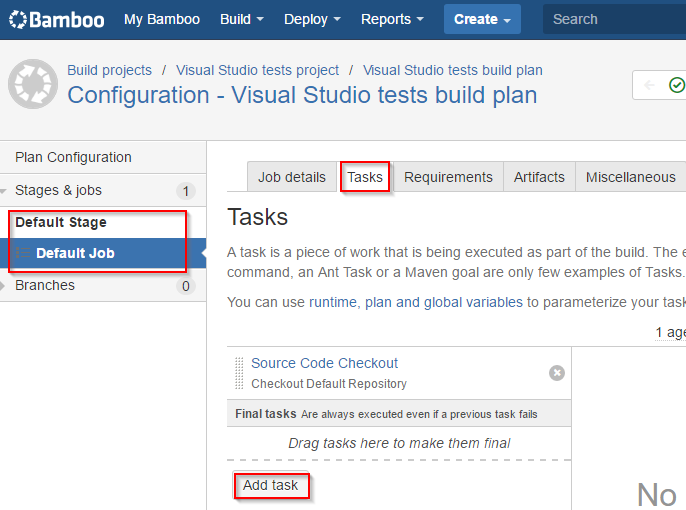
Task: Open the Create dropdown button
Action: pyautogui.click(x=482, y=19)
